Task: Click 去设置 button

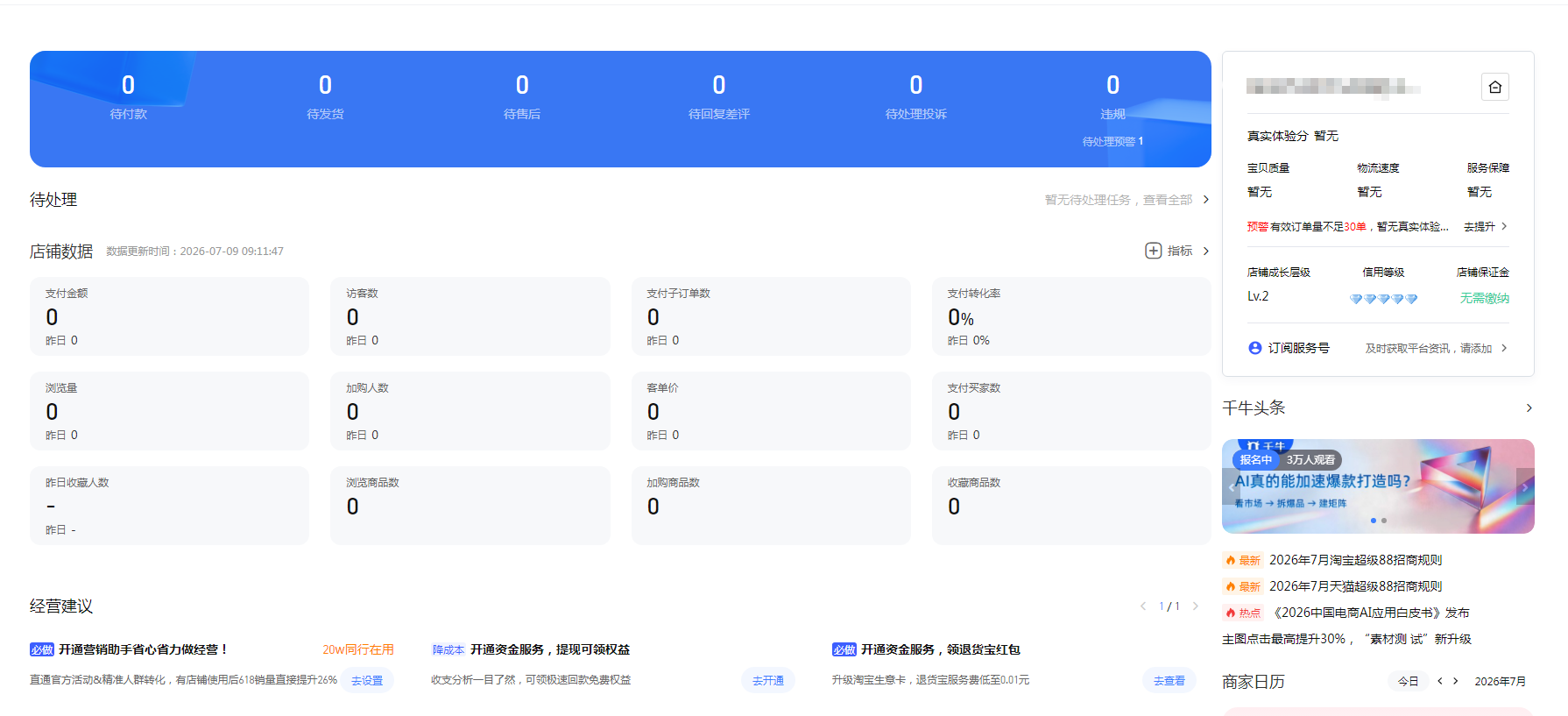Action: tap(367, 680)
